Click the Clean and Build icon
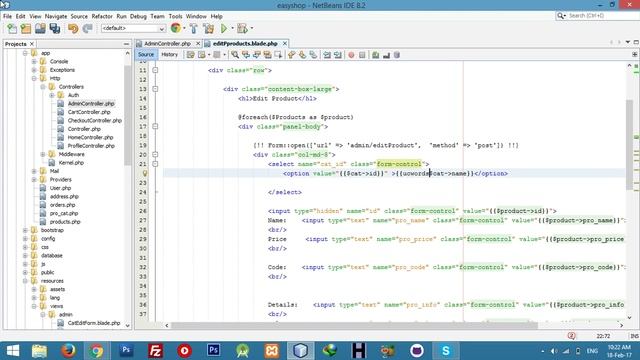This screenshot has width=640, height=360. (x=209, y=28)
